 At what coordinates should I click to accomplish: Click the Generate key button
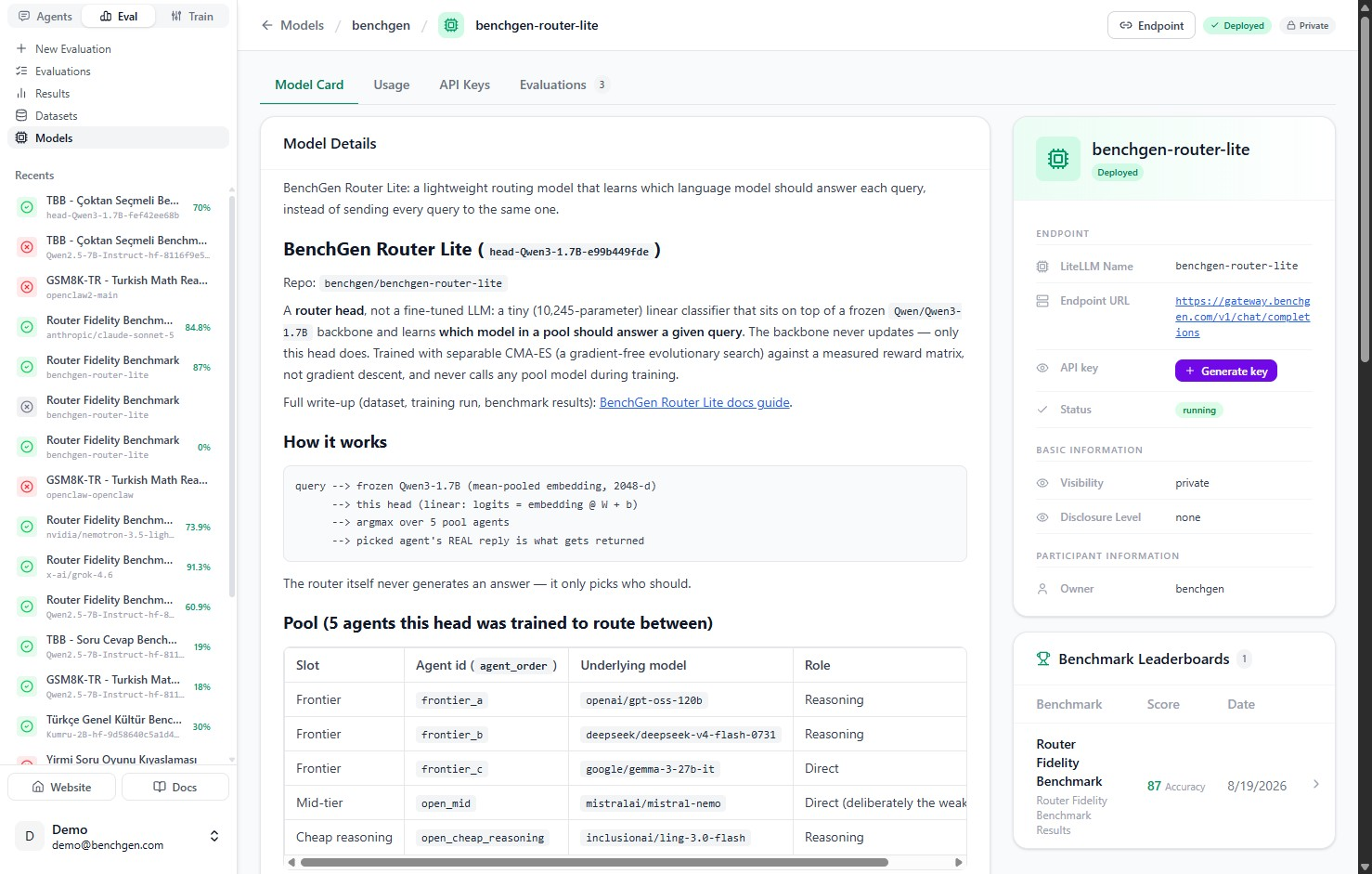[x=1226, y=371]
